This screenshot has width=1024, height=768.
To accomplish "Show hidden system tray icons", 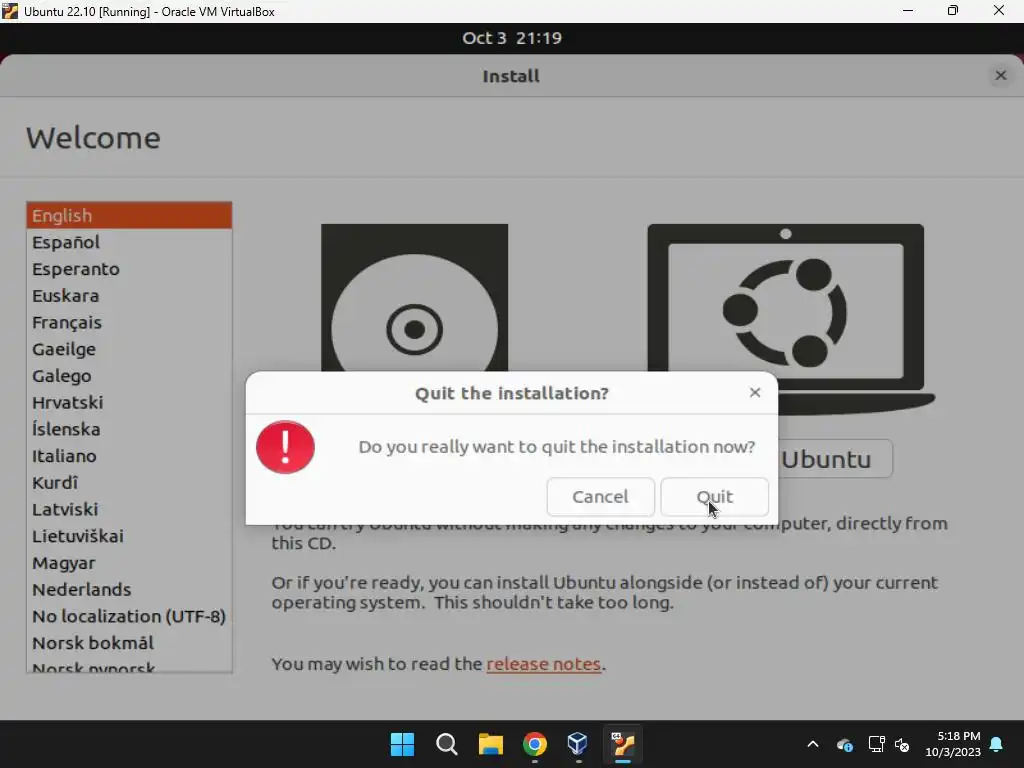I will point(813,744).
